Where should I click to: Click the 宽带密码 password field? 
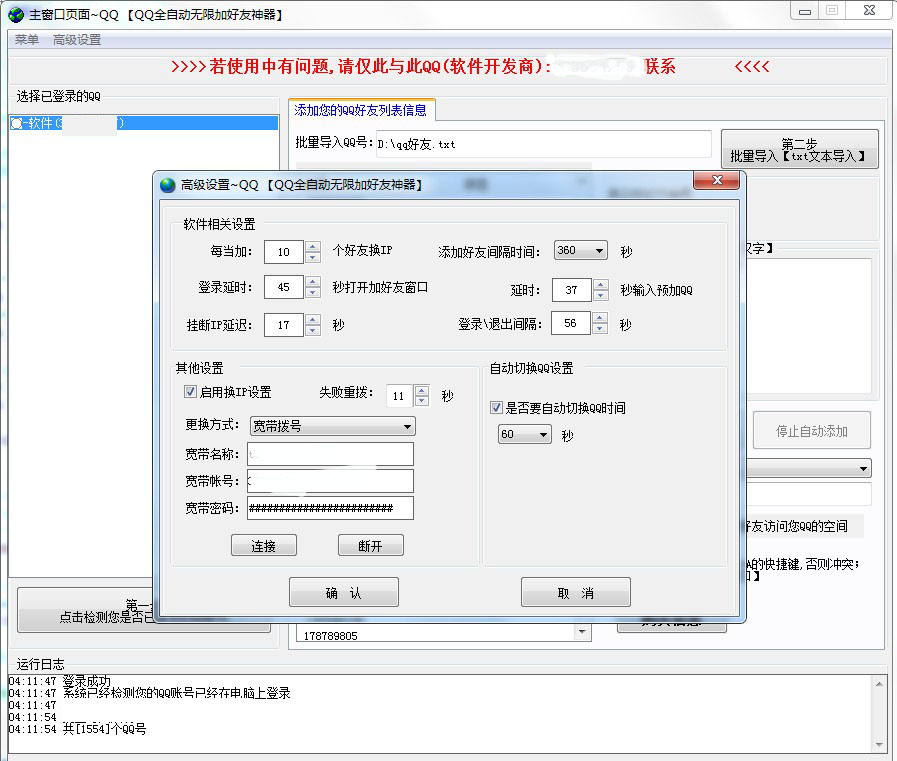click(x=330, y=508)
